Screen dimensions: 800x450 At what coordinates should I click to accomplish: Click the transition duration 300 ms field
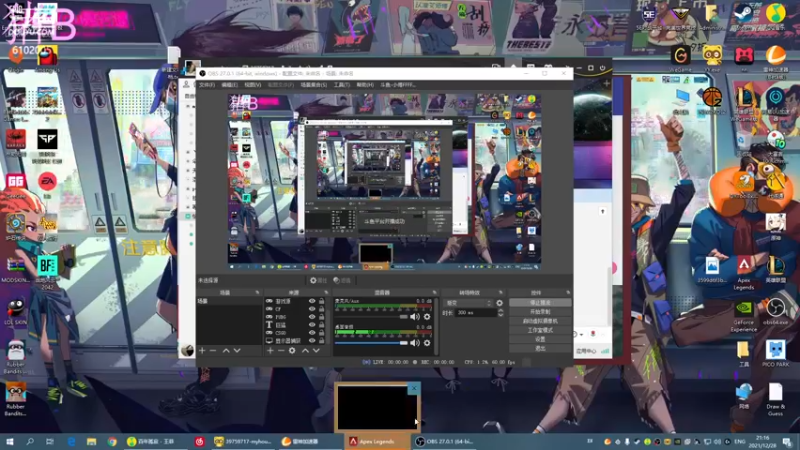[x=476, y=313]
